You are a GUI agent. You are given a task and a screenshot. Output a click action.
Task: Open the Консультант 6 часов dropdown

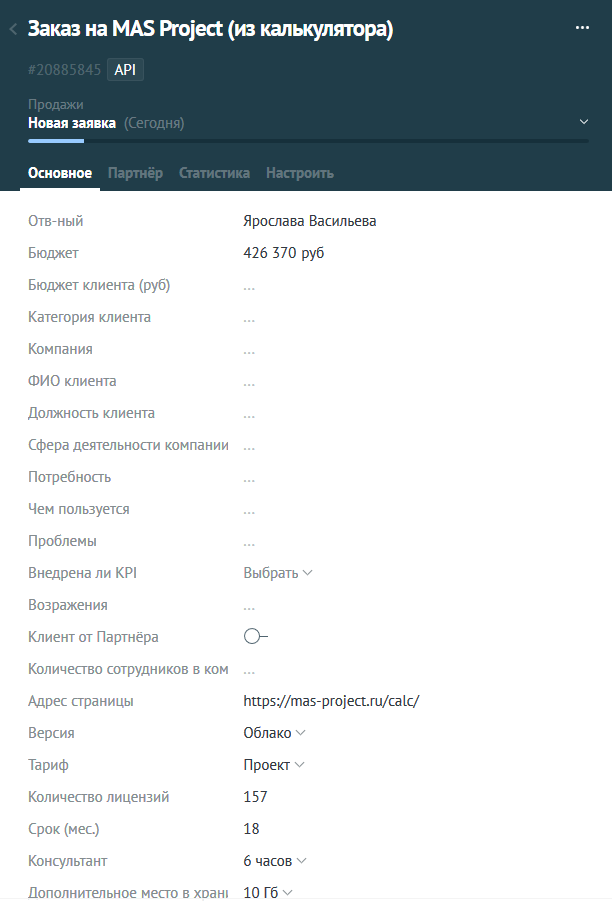274,861
